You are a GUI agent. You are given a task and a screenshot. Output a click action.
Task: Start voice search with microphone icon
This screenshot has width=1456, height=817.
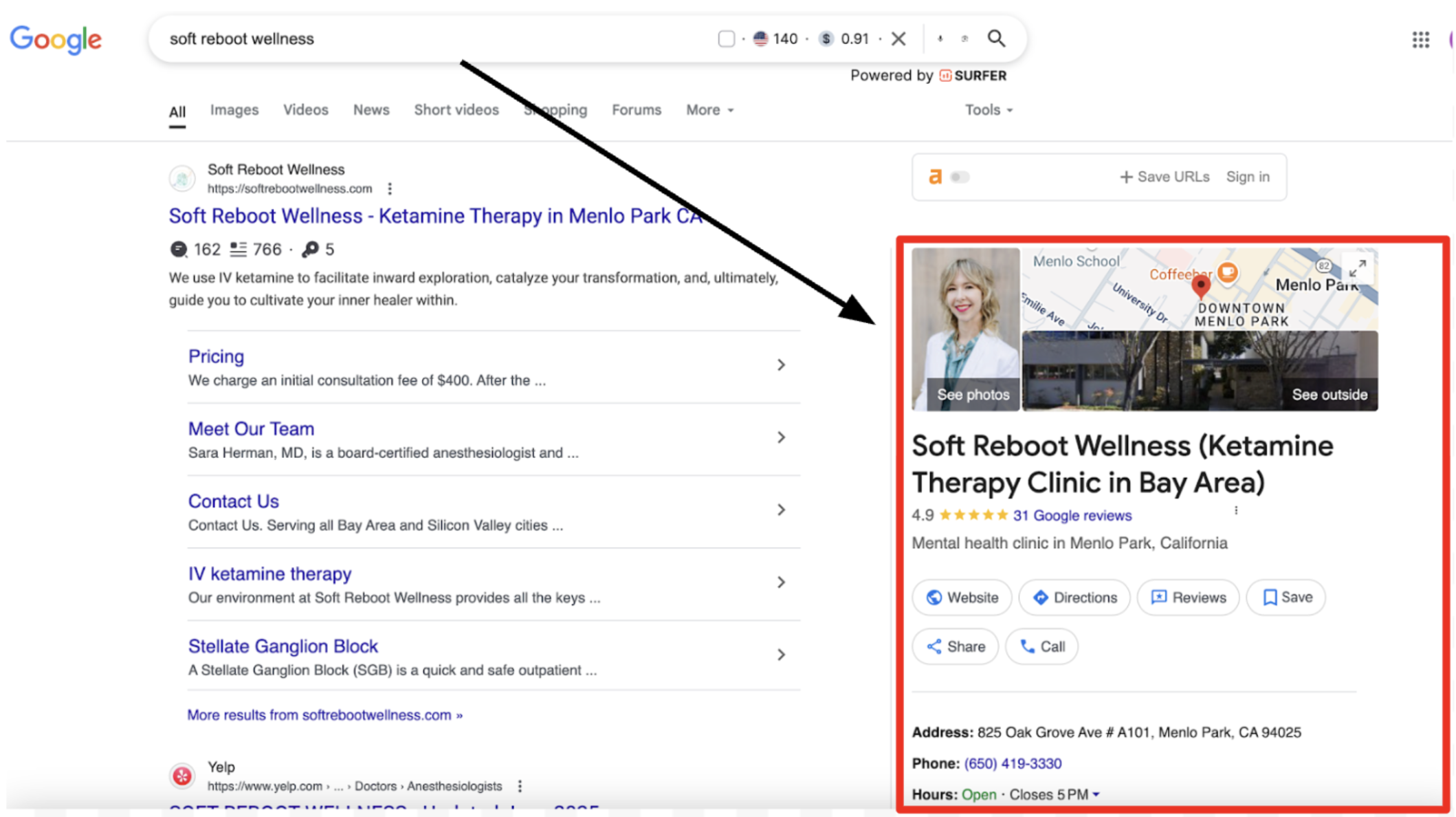(x=940, y=39)
